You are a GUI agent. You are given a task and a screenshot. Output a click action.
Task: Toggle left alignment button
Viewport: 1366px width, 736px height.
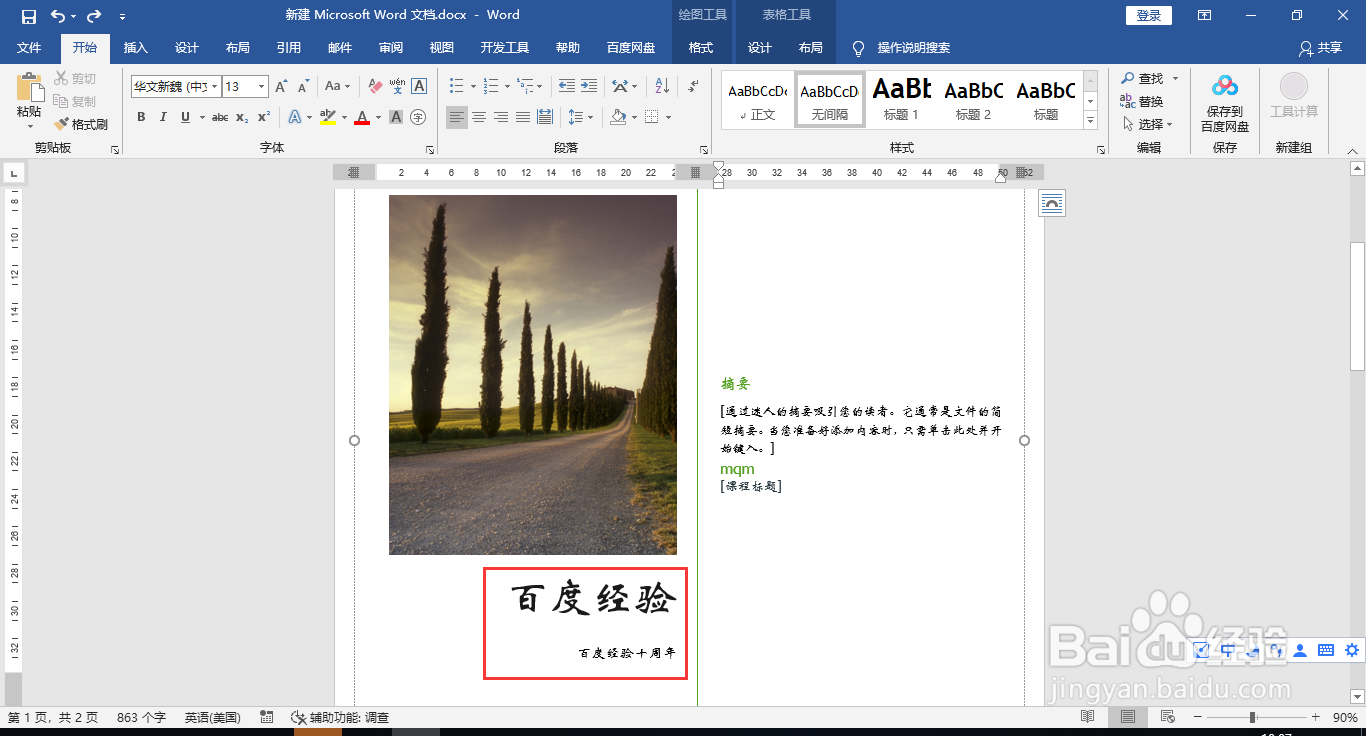457,117
